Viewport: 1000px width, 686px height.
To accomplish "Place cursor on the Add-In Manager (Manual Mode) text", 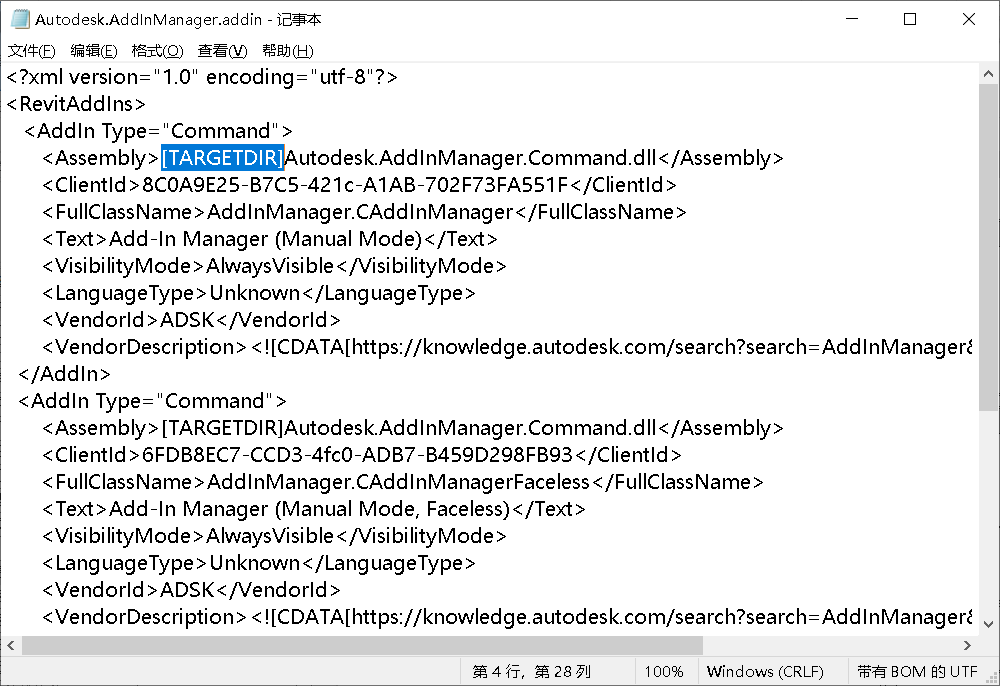I will [280, 238].
